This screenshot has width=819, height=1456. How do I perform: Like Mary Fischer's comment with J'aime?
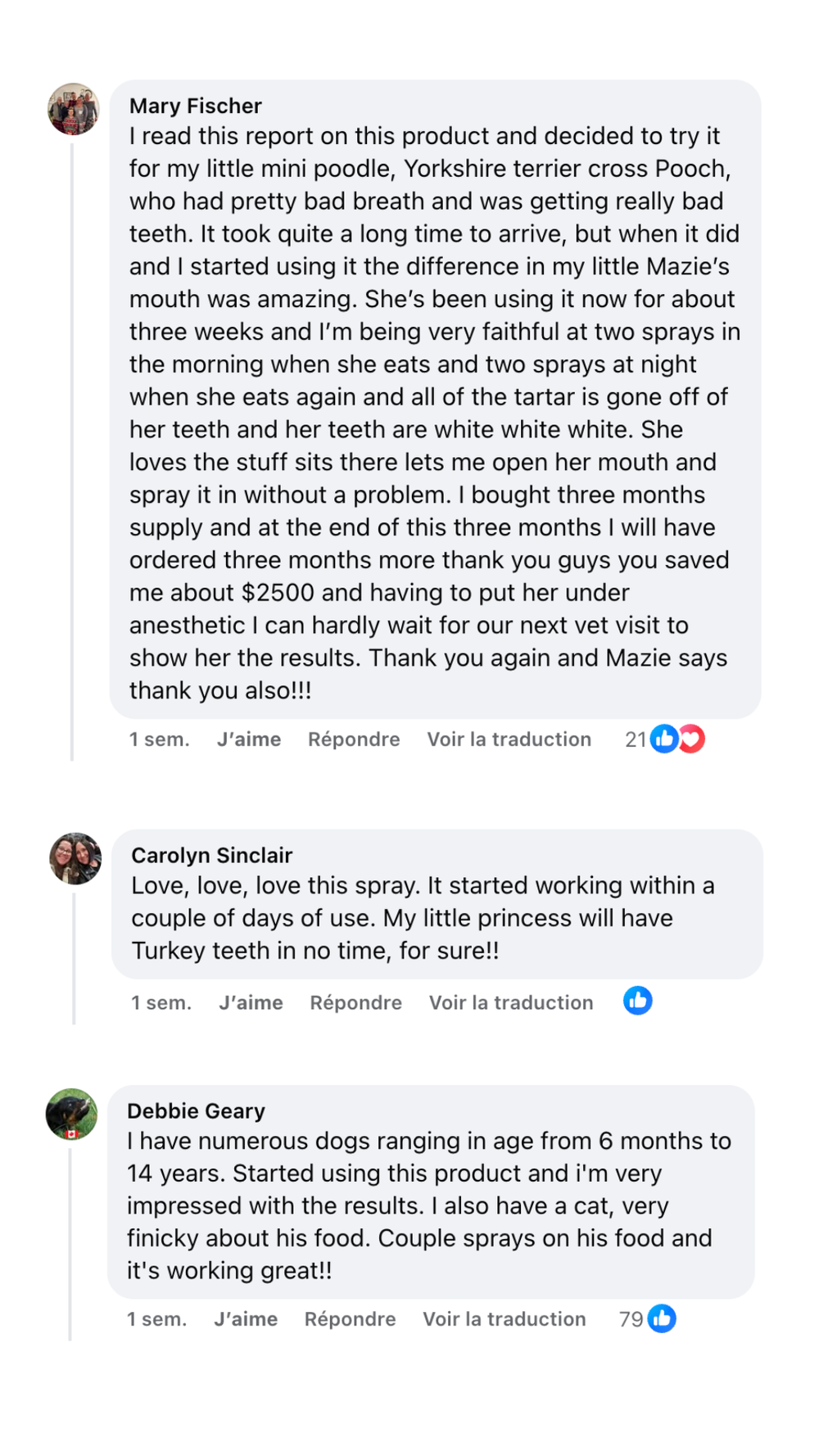coord(248,739)
